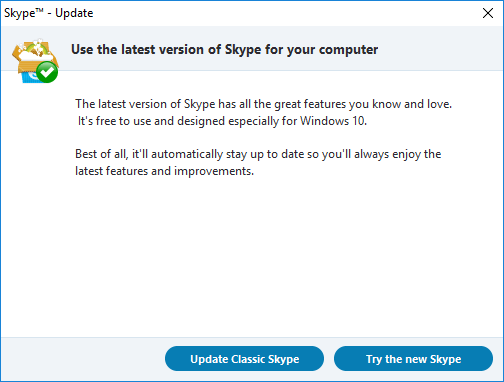The image size is (504, 382).
Task: Click the word "Update" in title bar
Action: tap(74, 13)
